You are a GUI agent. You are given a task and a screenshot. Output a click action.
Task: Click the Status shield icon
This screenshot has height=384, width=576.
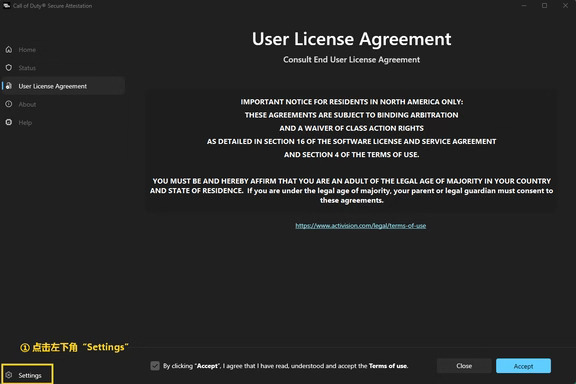(x=9, y=68)
